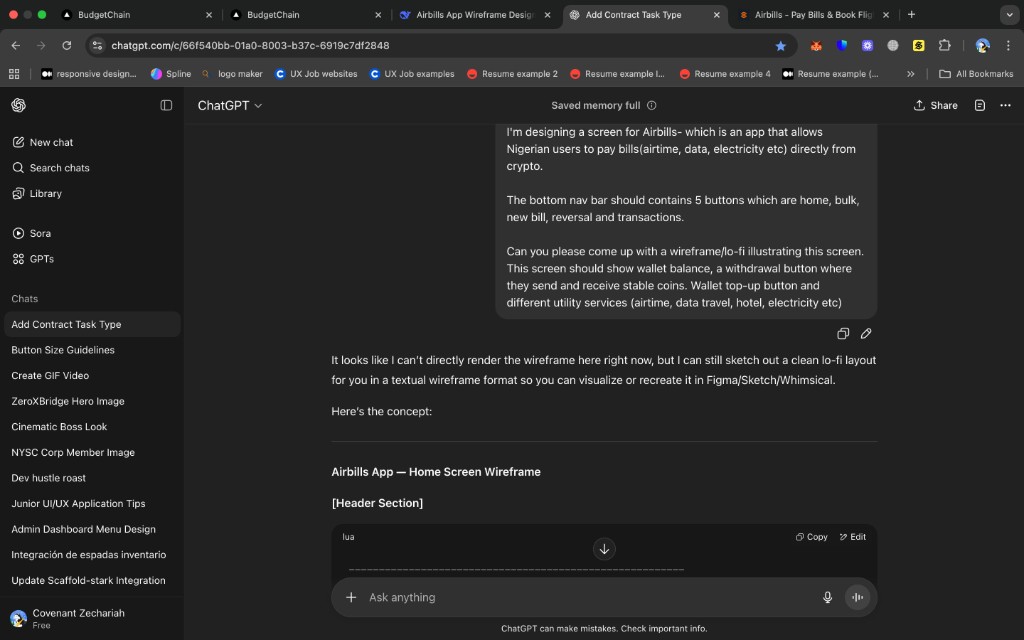
Task: Open Integración de espadas inventario chat
Action: (92, 554)
